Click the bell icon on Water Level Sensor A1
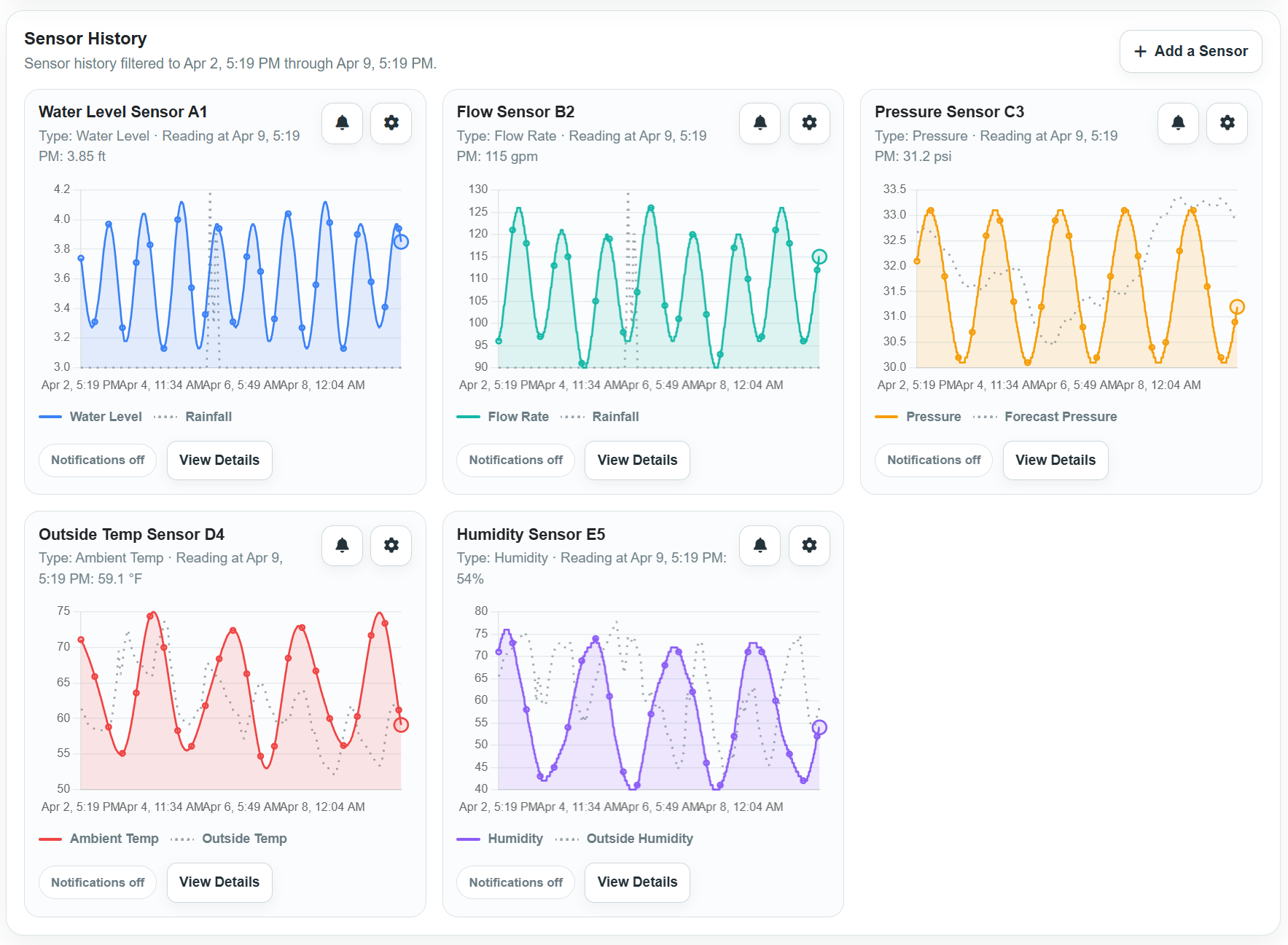1288x945 pixels. tap(342, 123)
